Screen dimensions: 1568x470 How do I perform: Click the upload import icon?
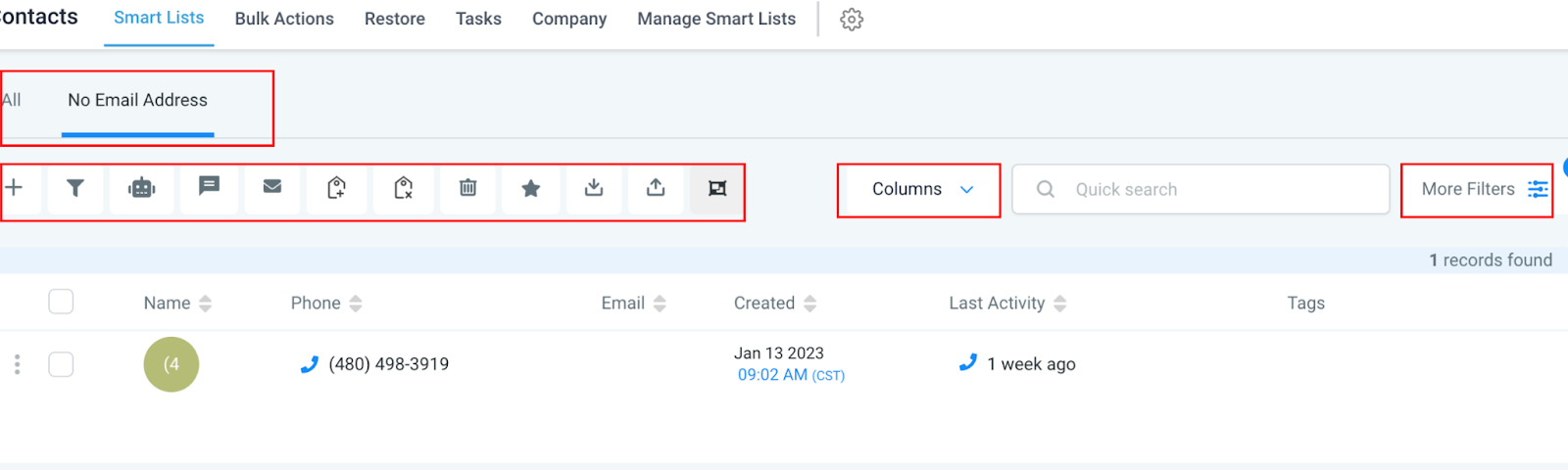(x=657, y=188)
